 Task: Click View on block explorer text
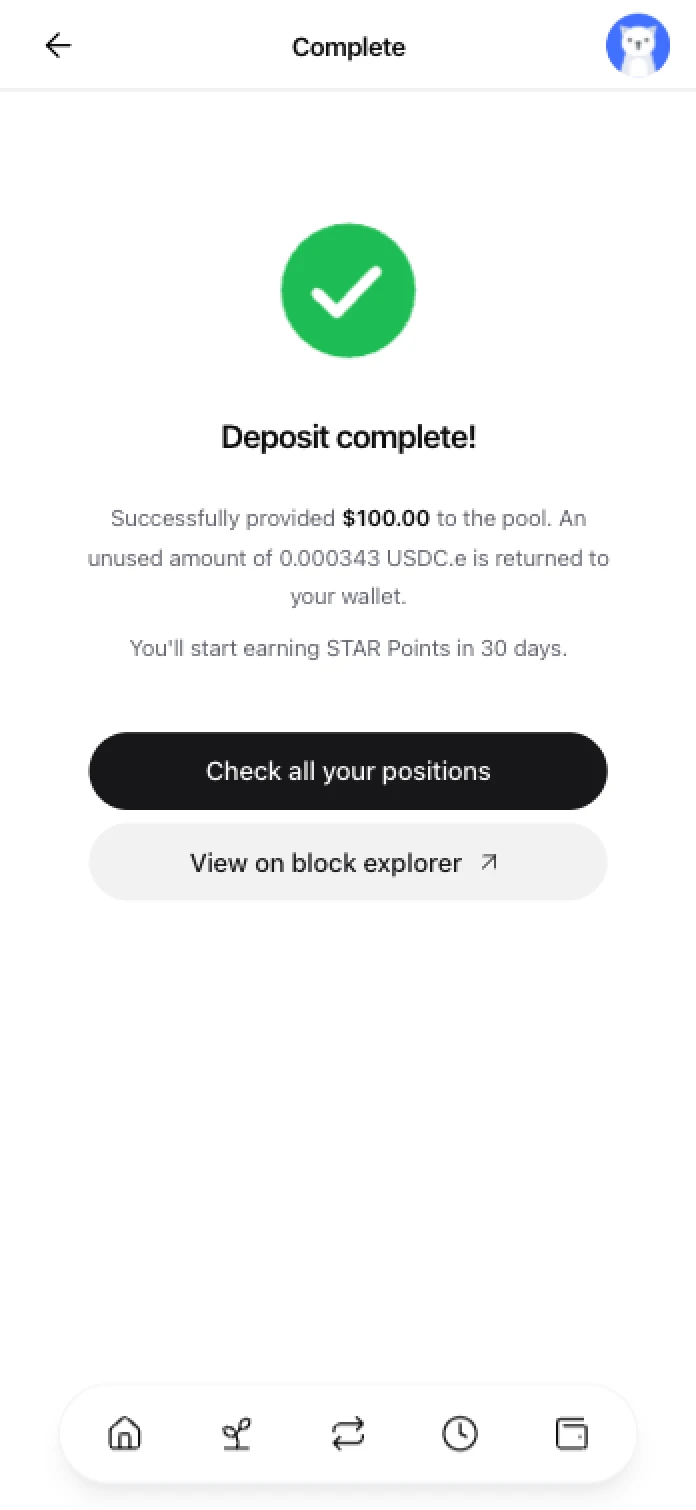click(326, 863)
